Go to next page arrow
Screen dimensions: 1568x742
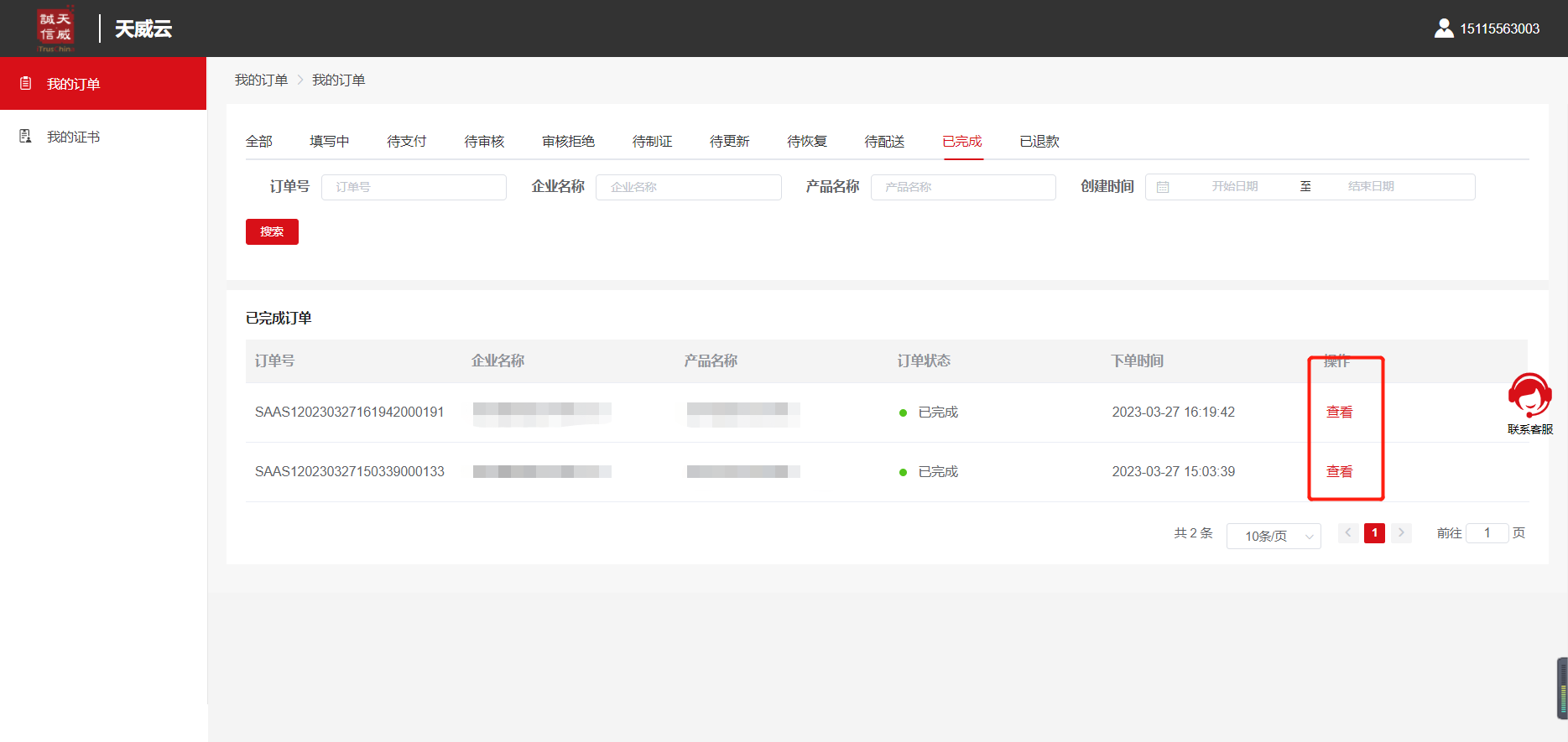click(x=1401, y=532)
